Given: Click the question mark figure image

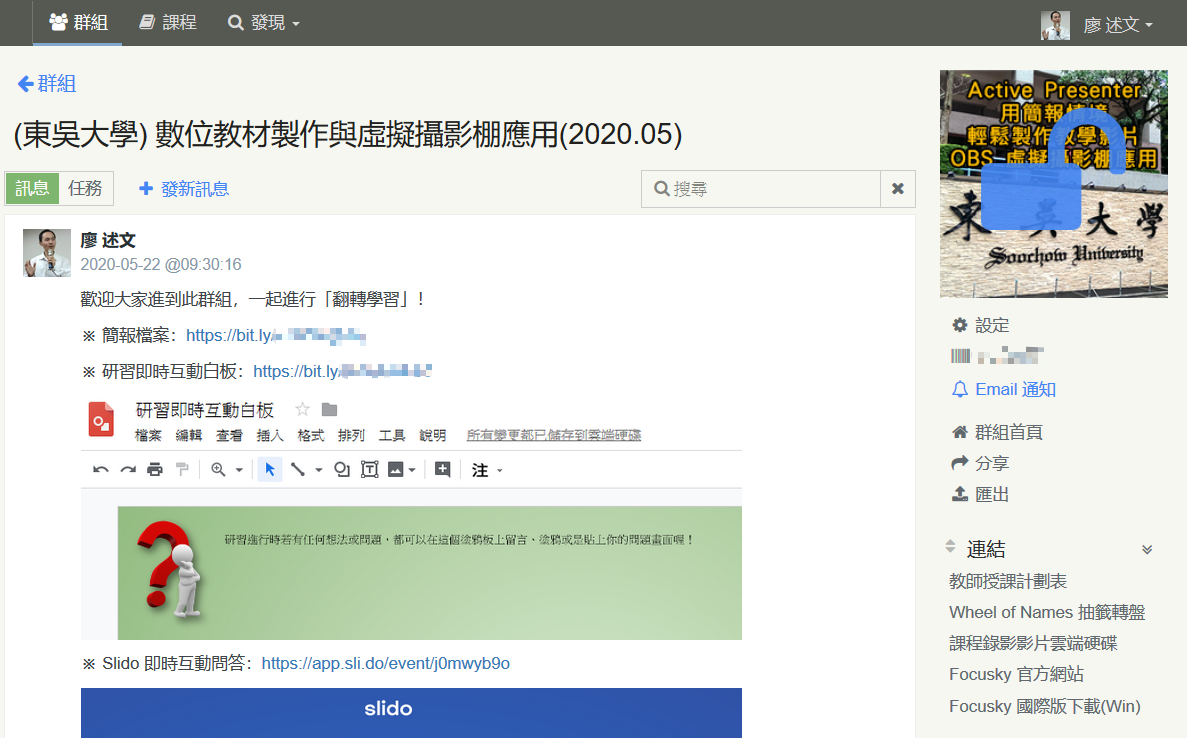Looking at the screenshot, I should tap(170, 568).
